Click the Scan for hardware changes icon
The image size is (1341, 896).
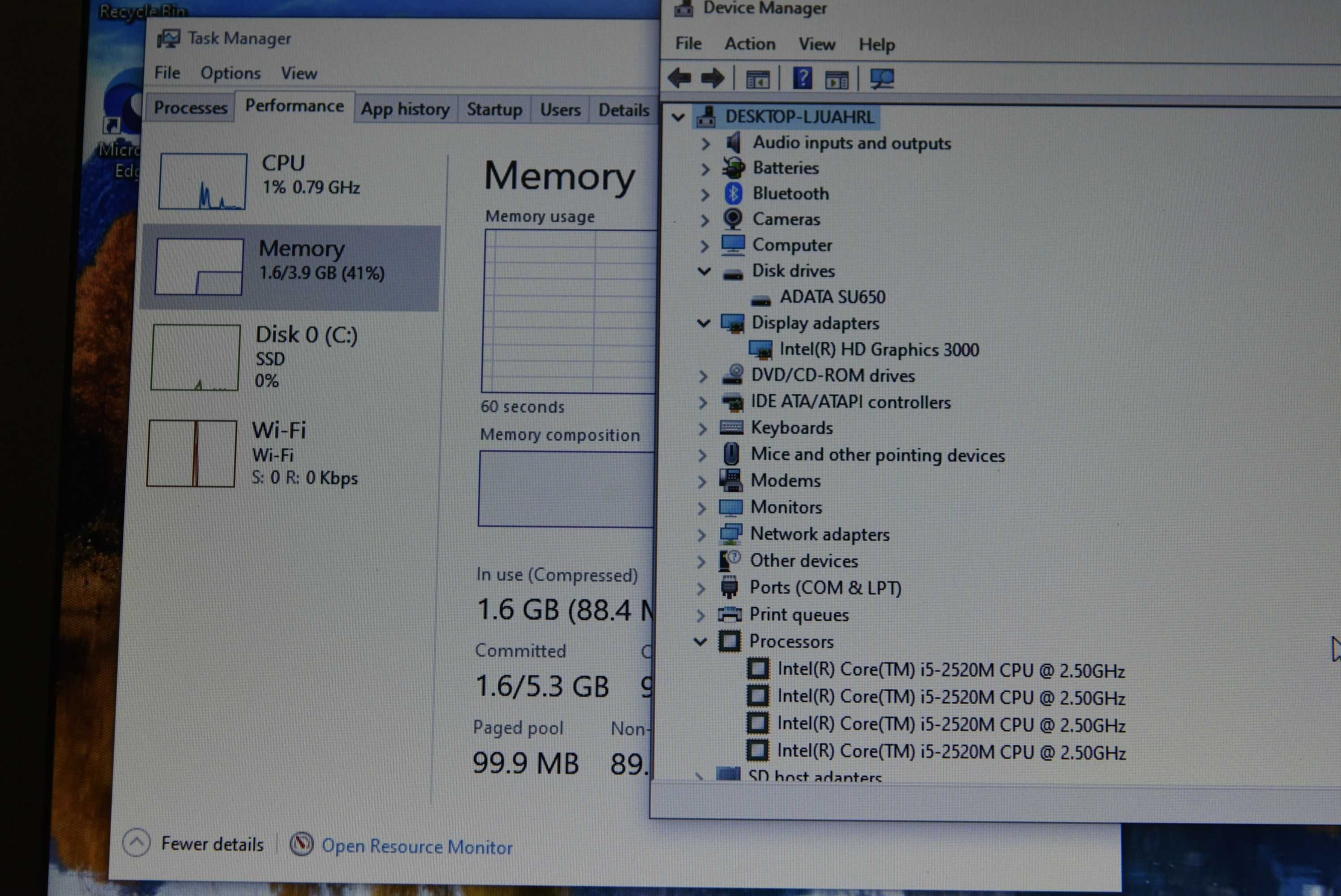882,78
